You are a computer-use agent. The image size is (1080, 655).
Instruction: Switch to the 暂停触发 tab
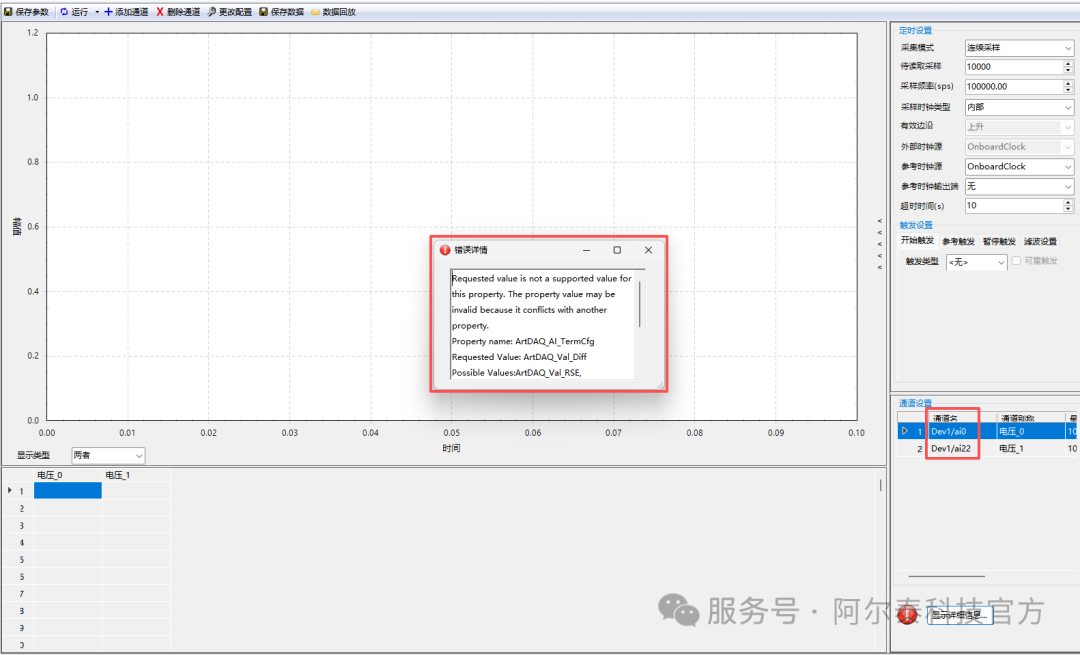pos(999,241)
